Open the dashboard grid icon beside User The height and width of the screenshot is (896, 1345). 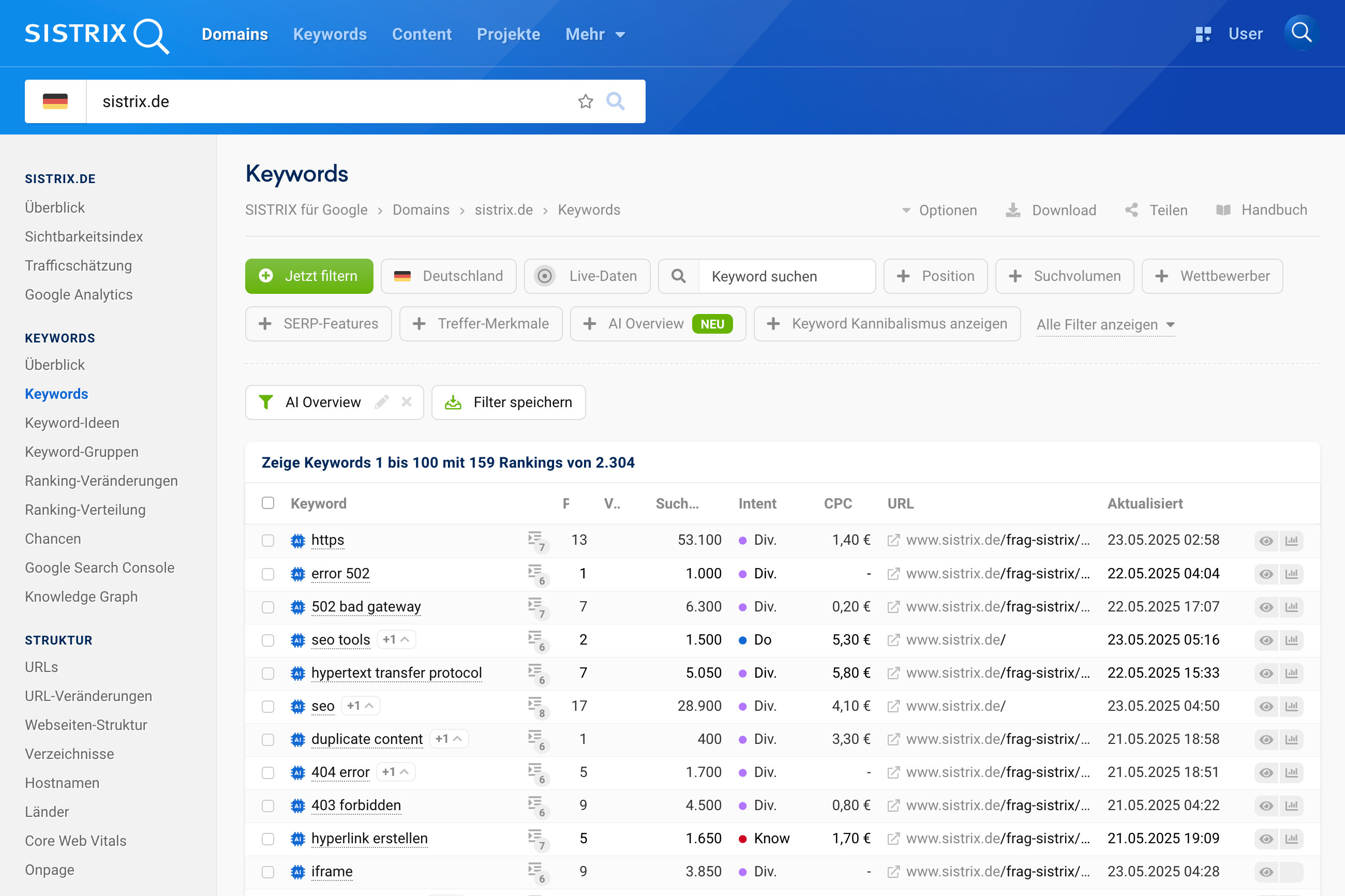[x=1203, y=34]
